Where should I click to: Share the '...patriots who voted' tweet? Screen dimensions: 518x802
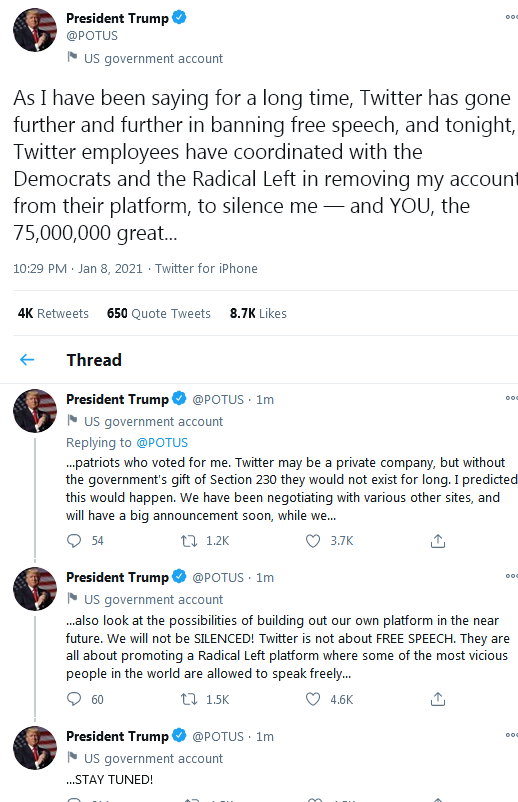[x=438, y=541]
